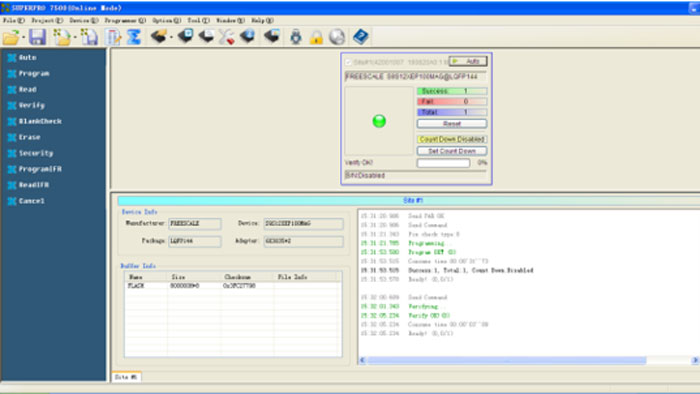Screen dimensions: 700x394
Task: Click the Fail counter bar
Action: tap(452, 102)
